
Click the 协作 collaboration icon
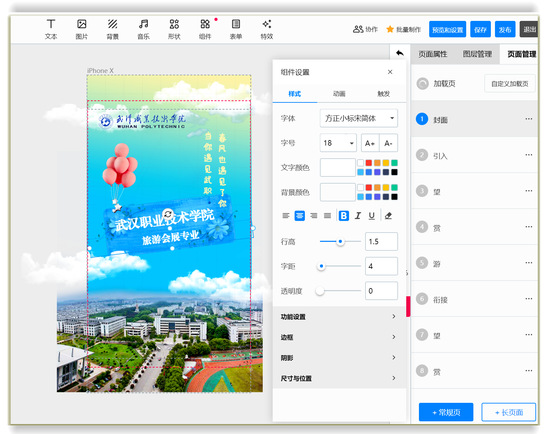[358, 29]
